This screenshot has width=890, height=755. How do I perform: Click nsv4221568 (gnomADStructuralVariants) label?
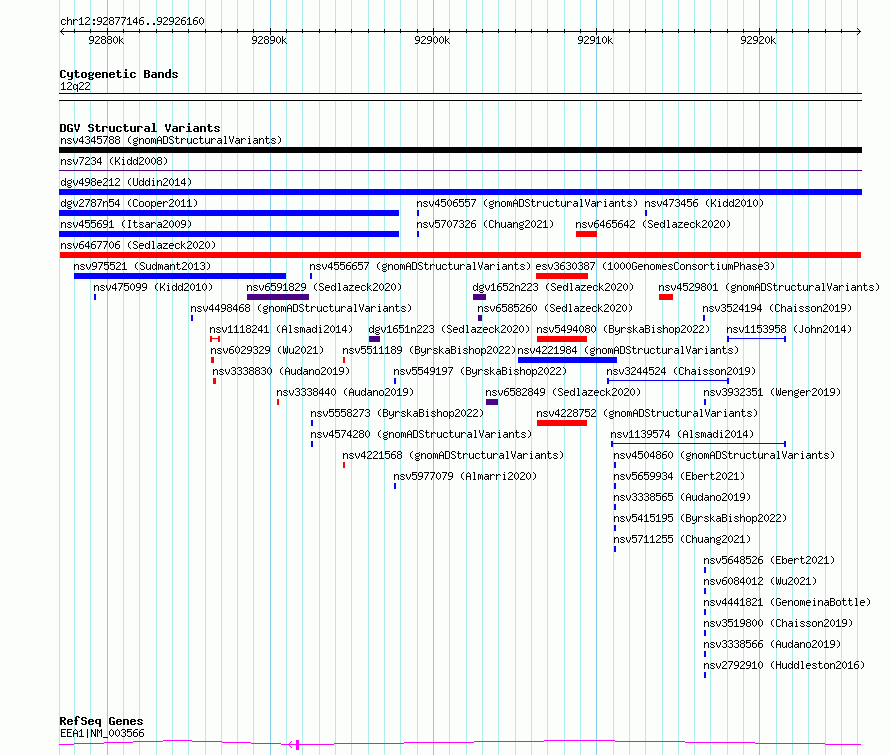[x=453, y=455]
